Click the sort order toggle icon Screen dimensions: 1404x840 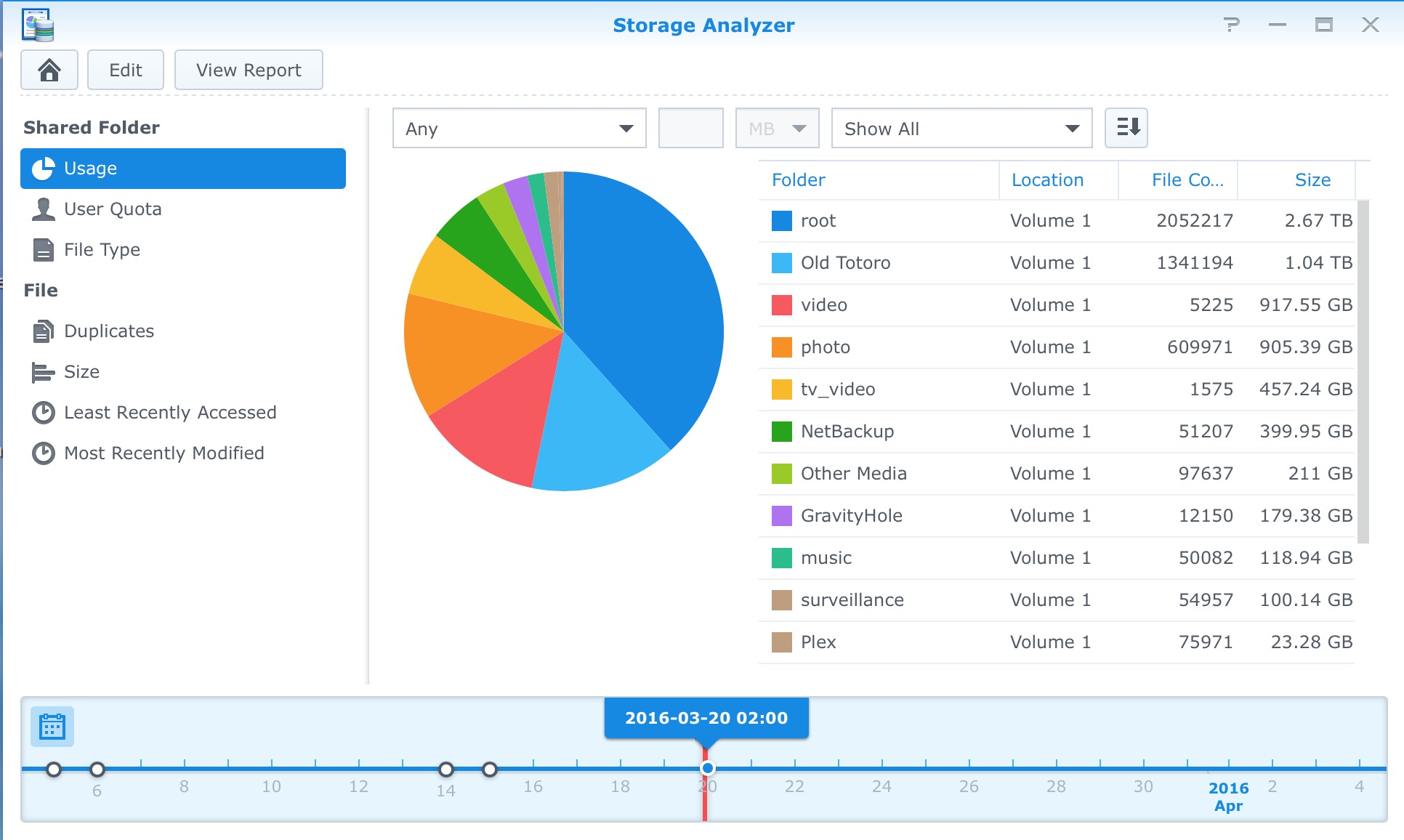coord(1128,127)
